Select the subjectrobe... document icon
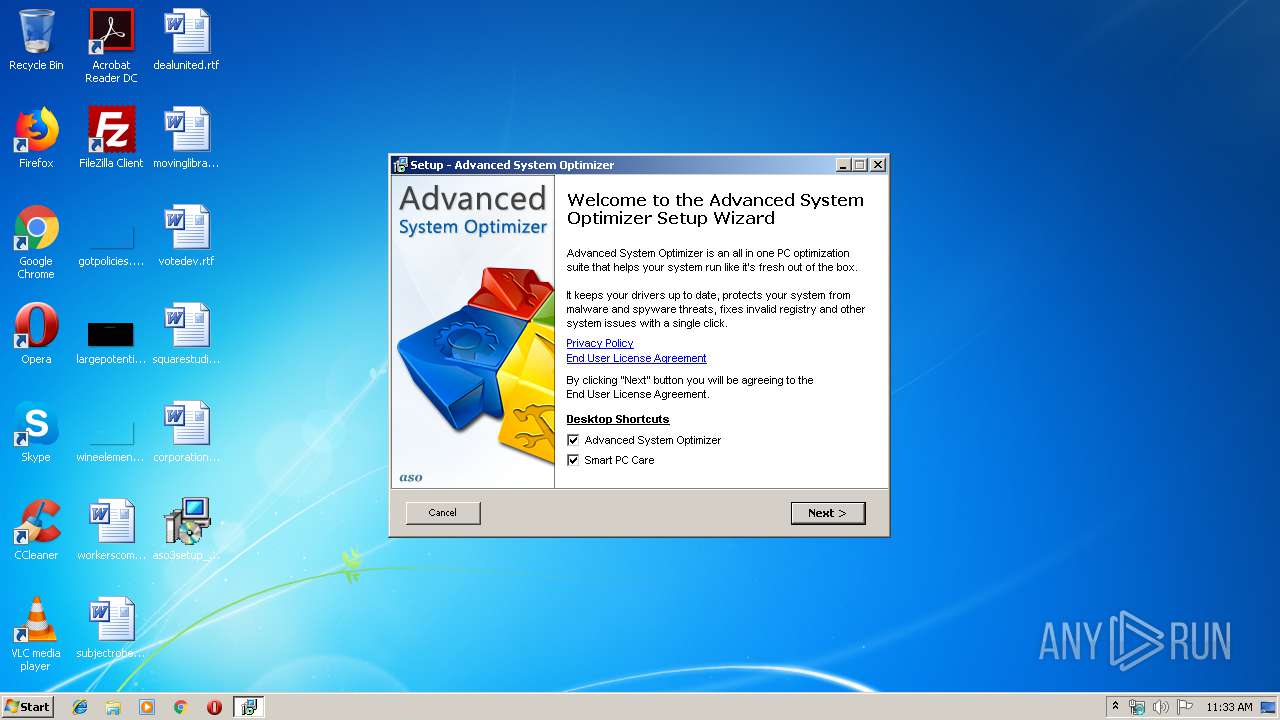The width and height of the screenshot is (1280, 720). coord(111,628)
